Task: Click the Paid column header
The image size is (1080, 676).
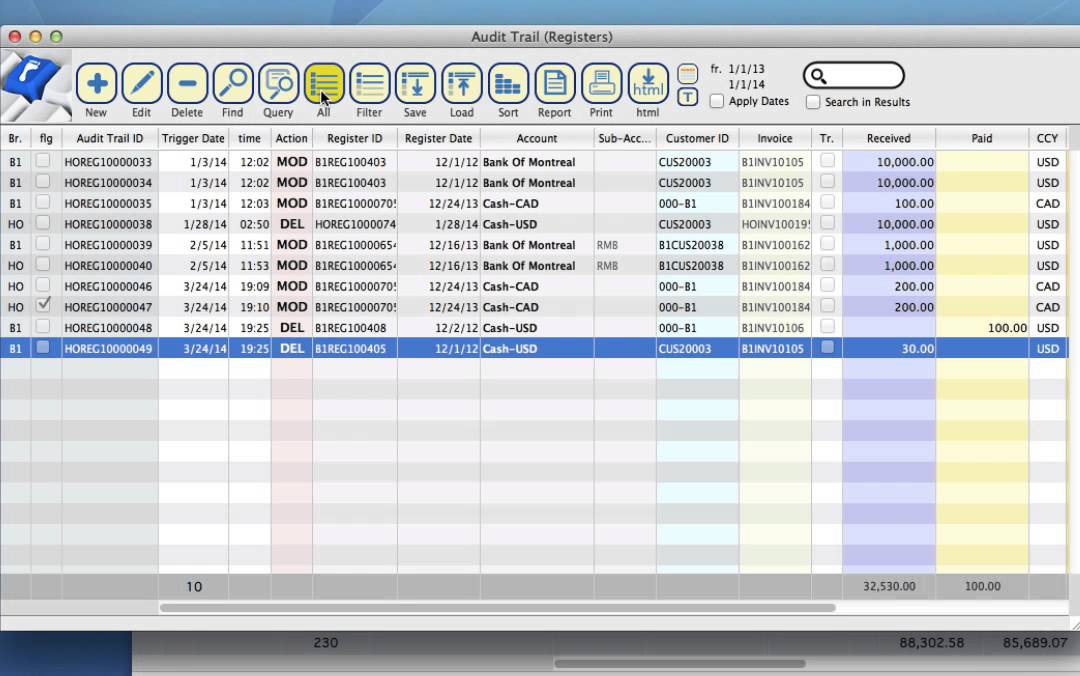Action: pyautogui.click(x=982, y=139)
